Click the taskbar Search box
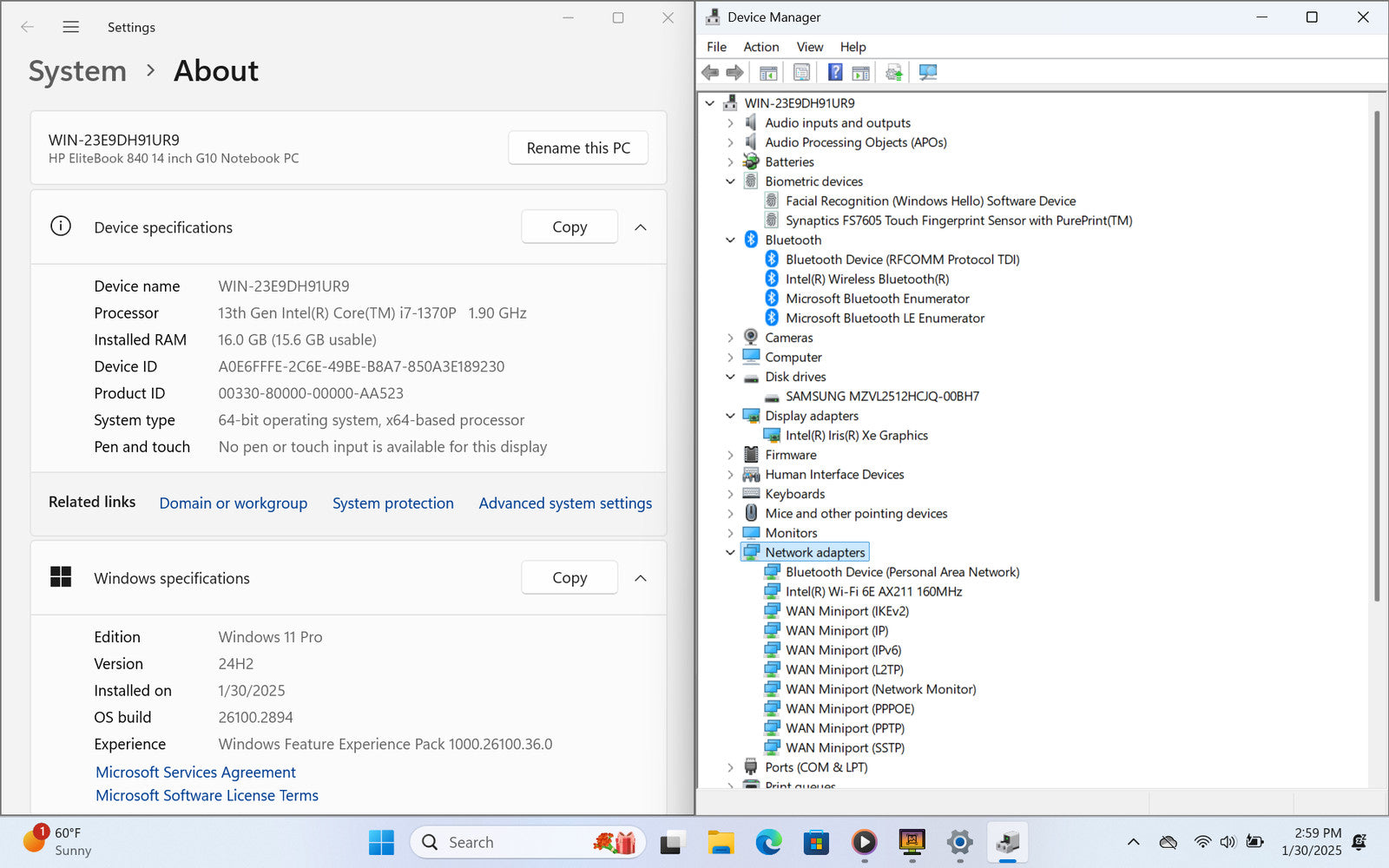Screen dimensions: 1389x868 [527, 842]
